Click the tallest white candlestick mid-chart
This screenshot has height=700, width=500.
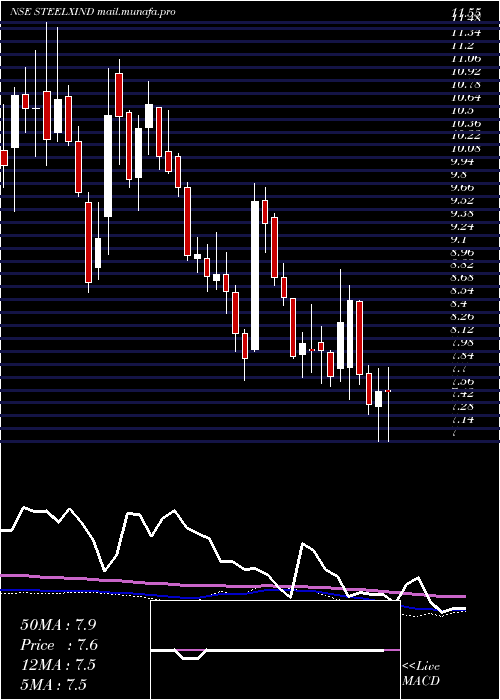click(x=255, y=275)
